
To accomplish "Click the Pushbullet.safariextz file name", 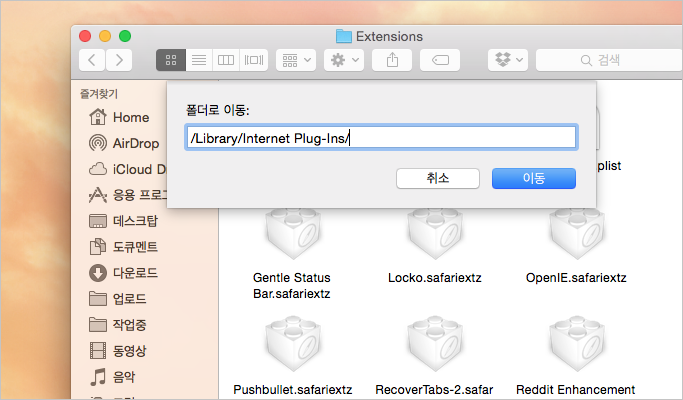I will 293,389.
